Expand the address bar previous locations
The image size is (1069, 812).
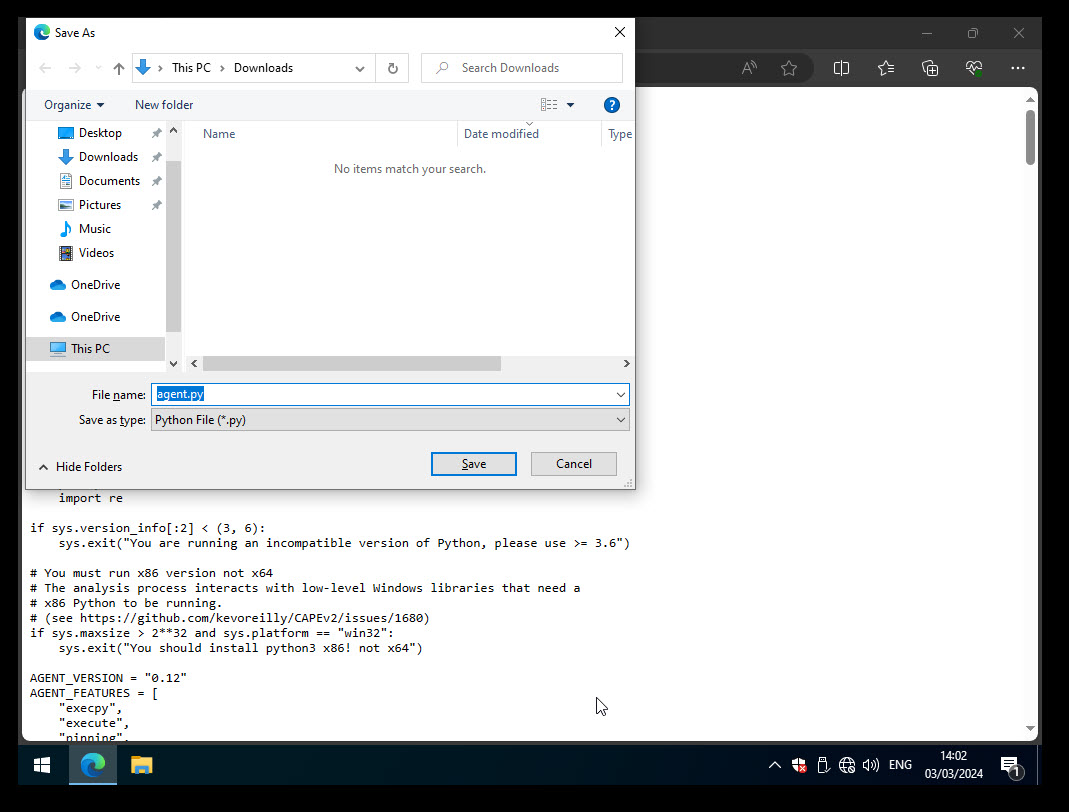(359, 68)
